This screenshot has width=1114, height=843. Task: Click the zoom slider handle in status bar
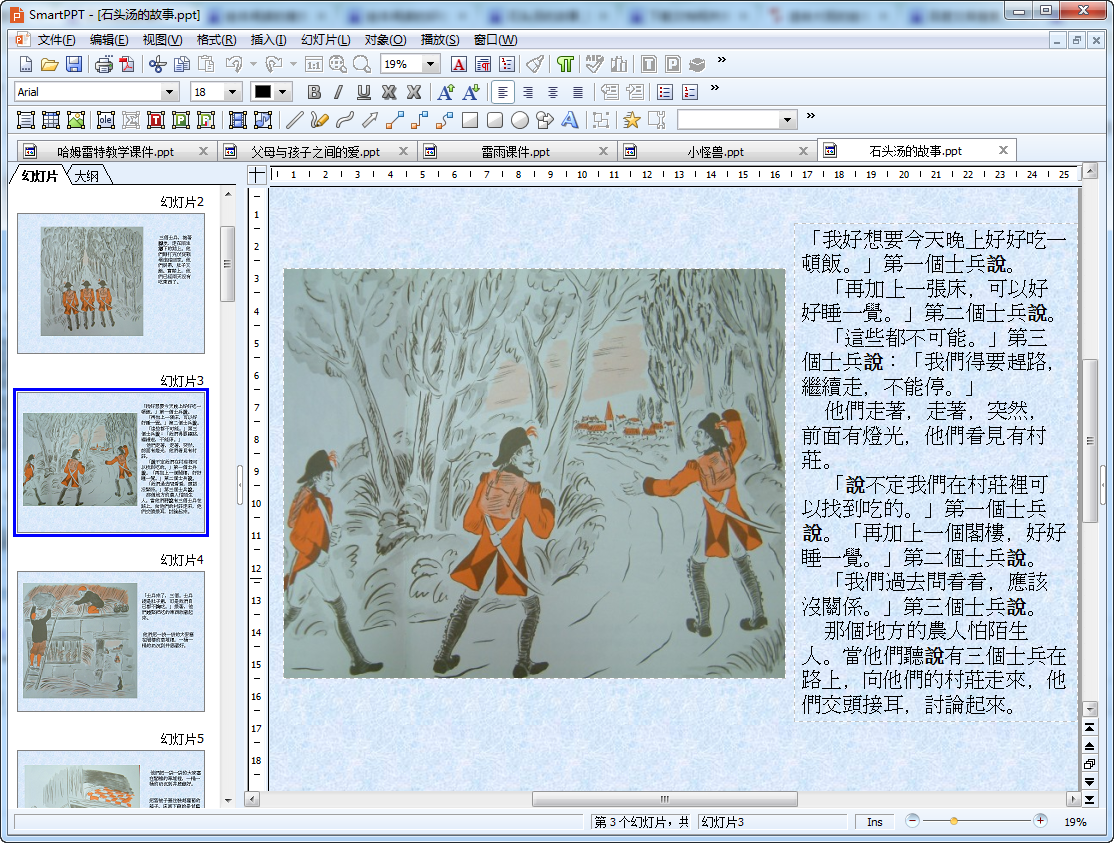pos(953,821)
